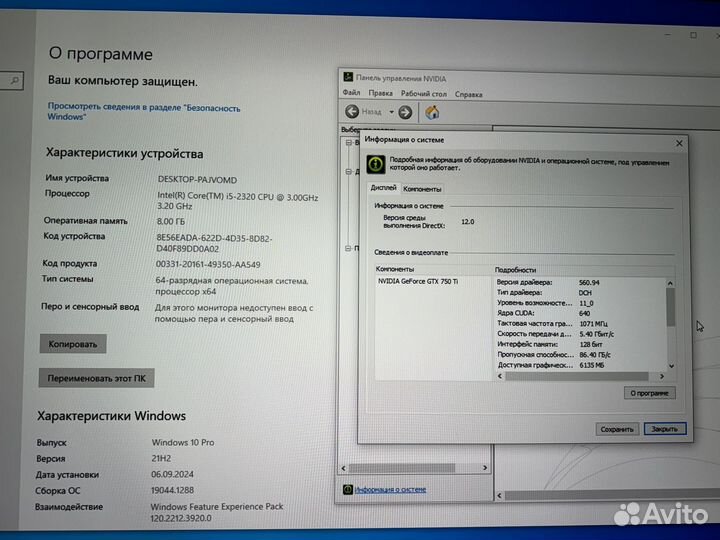Screen dimensions: 720x540
Task: Click the system information icon beside the link
Action: tap(348, 489)
